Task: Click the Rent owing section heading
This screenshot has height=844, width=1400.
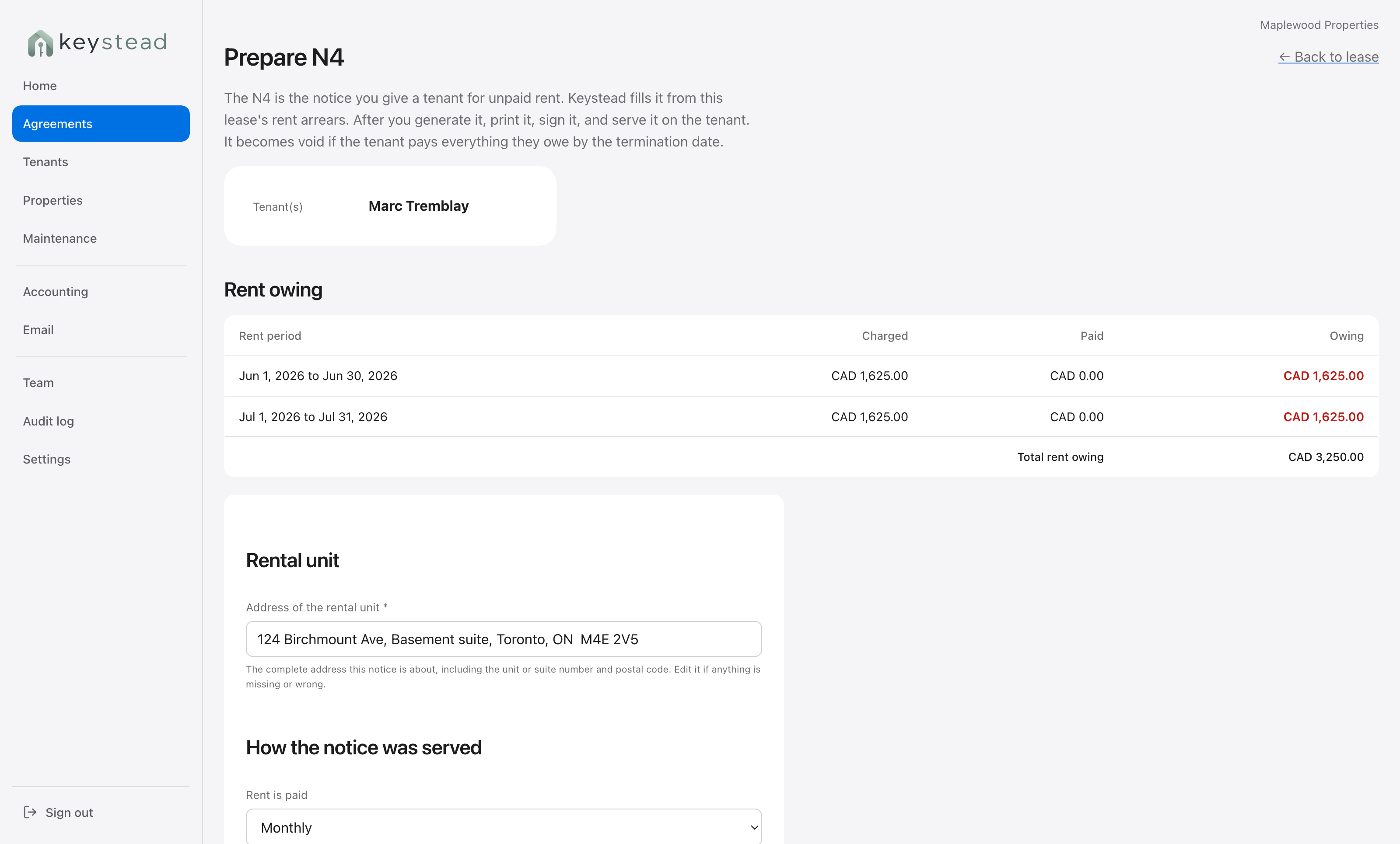Action: 273,289
